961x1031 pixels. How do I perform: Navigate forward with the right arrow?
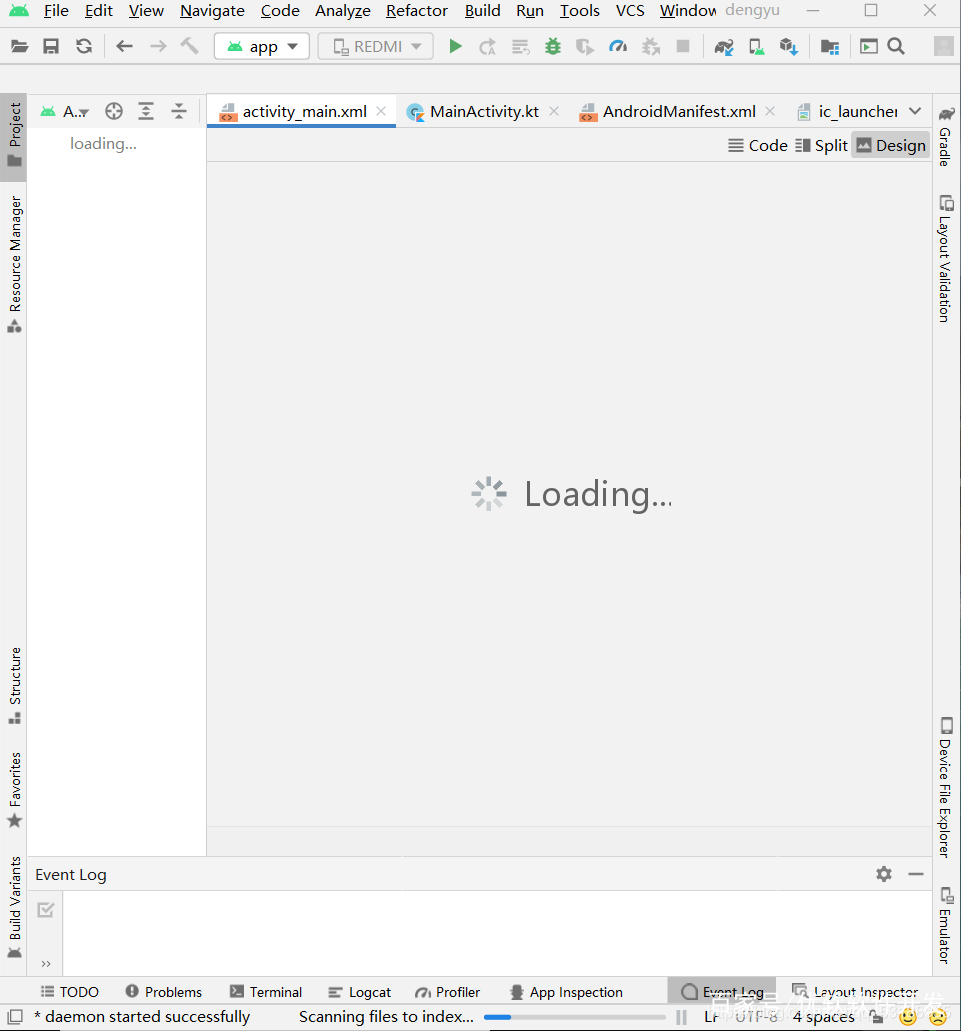click(158, 47)
